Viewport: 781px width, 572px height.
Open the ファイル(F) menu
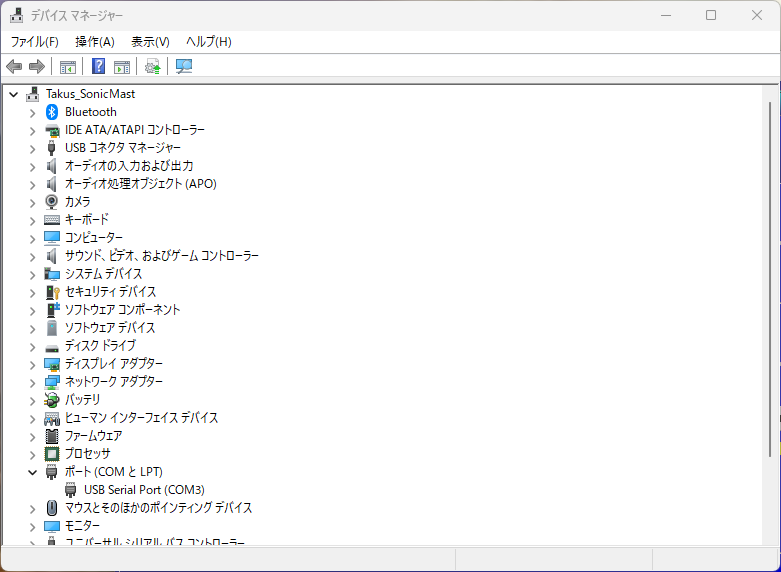click(34, 41)
